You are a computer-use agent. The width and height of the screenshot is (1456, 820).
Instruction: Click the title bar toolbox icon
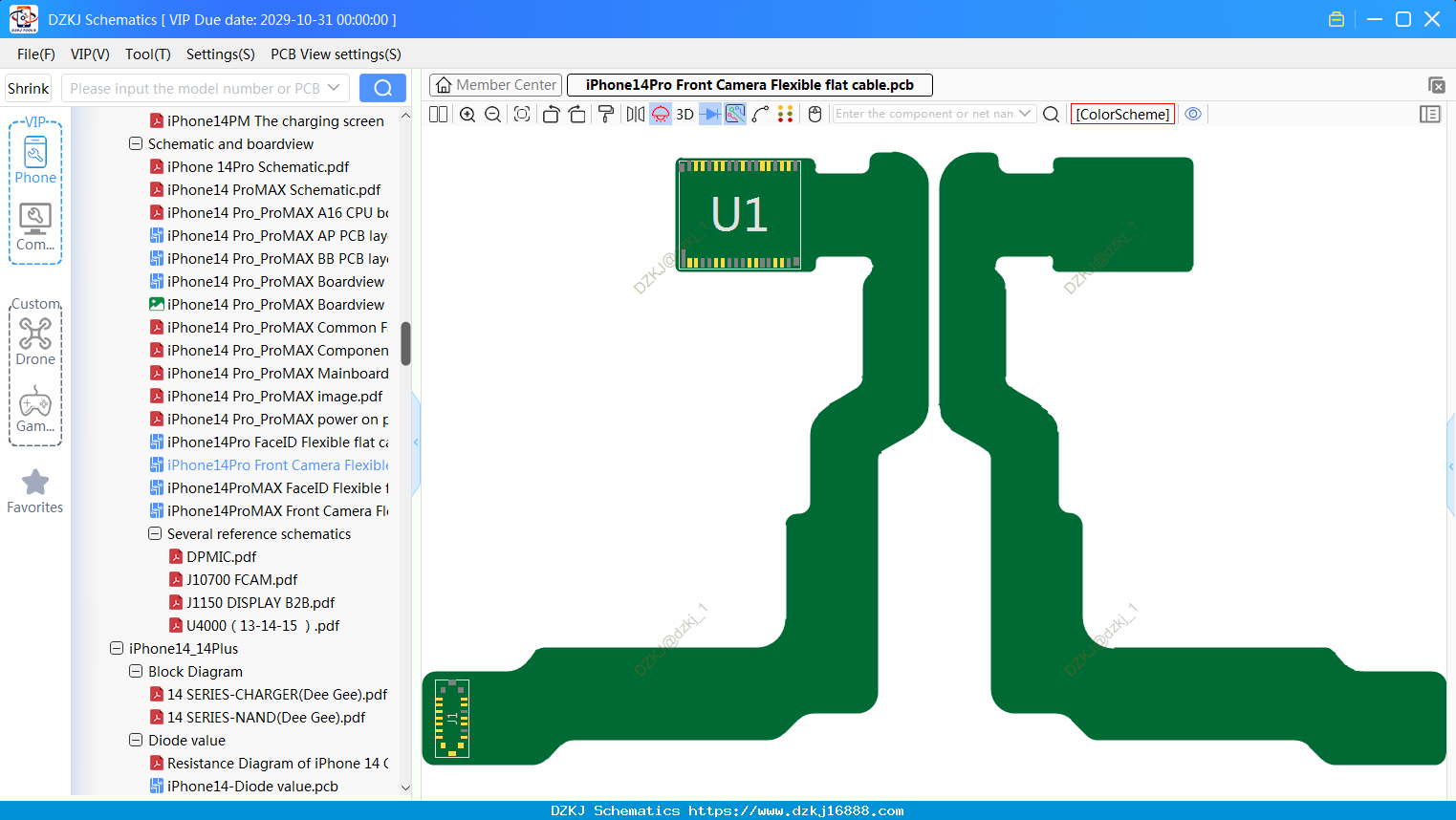[x=1336, y=19]
